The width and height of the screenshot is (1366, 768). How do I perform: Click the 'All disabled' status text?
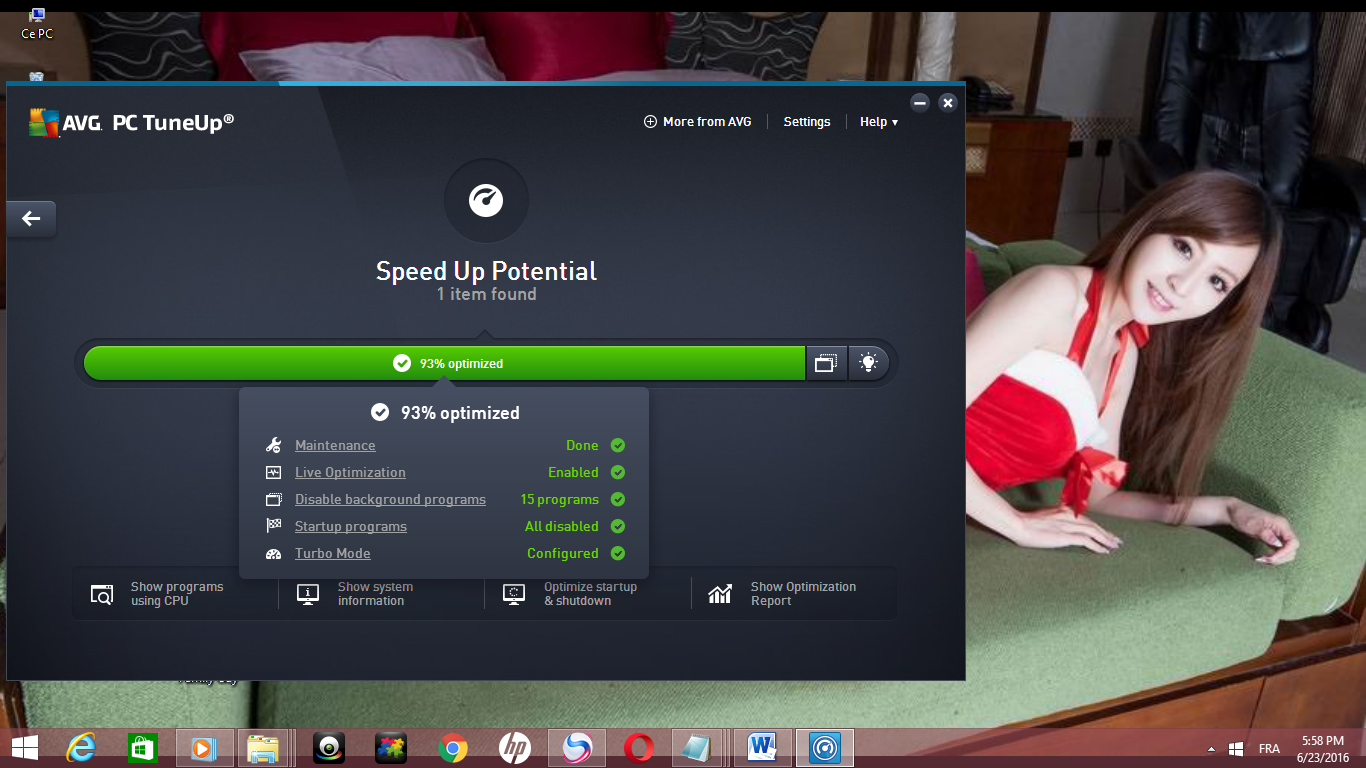[x=562, y=527]
